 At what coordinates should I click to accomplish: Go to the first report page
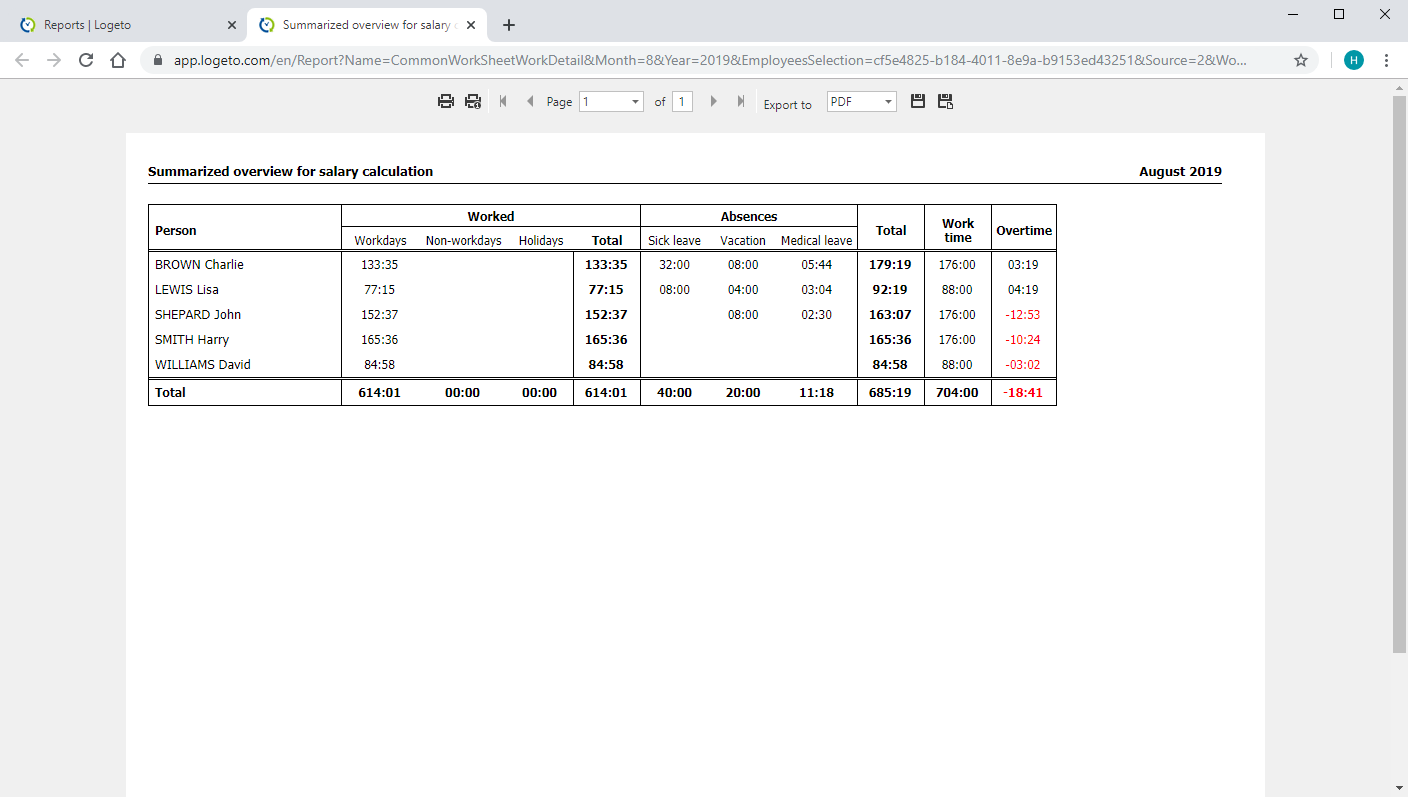(x=502, y=101)
